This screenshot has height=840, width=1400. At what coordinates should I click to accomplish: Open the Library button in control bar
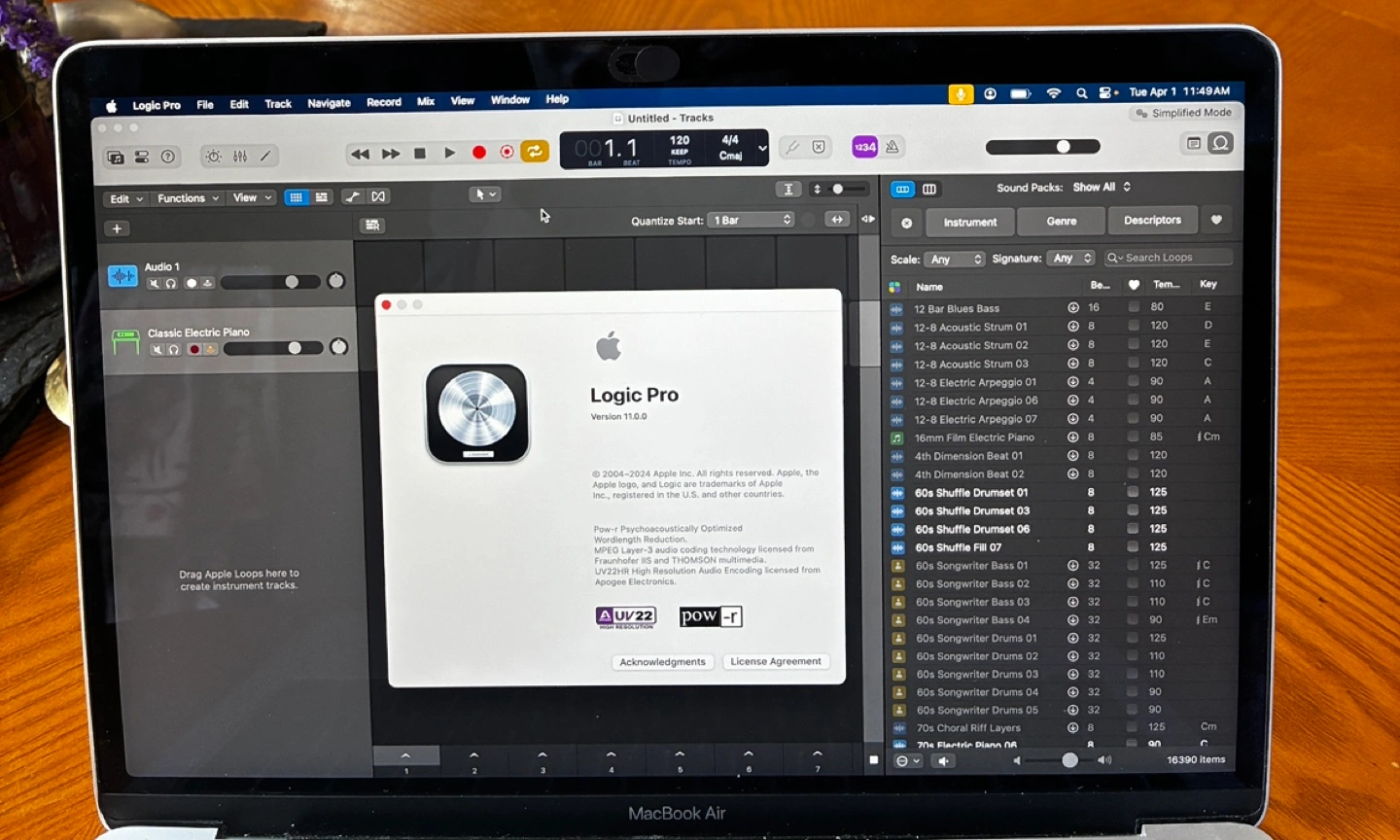(116, 157)
